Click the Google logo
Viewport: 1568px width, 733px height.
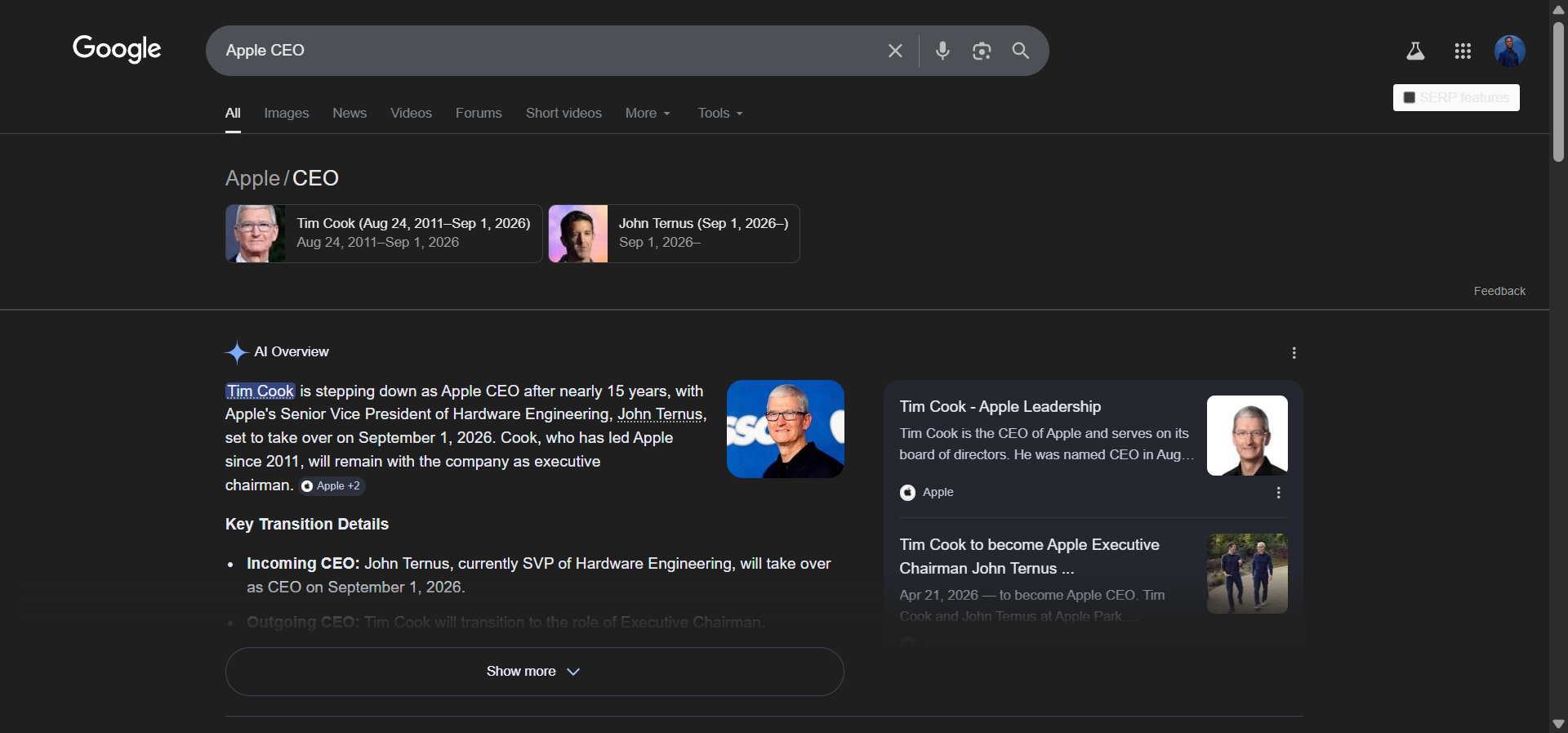pos(117,49)
